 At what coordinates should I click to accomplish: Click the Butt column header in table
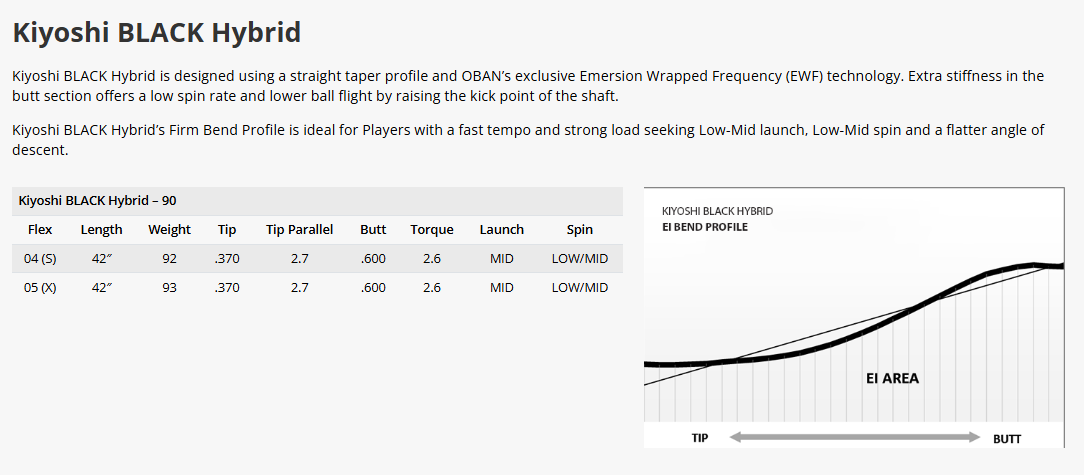pos(373,229)
